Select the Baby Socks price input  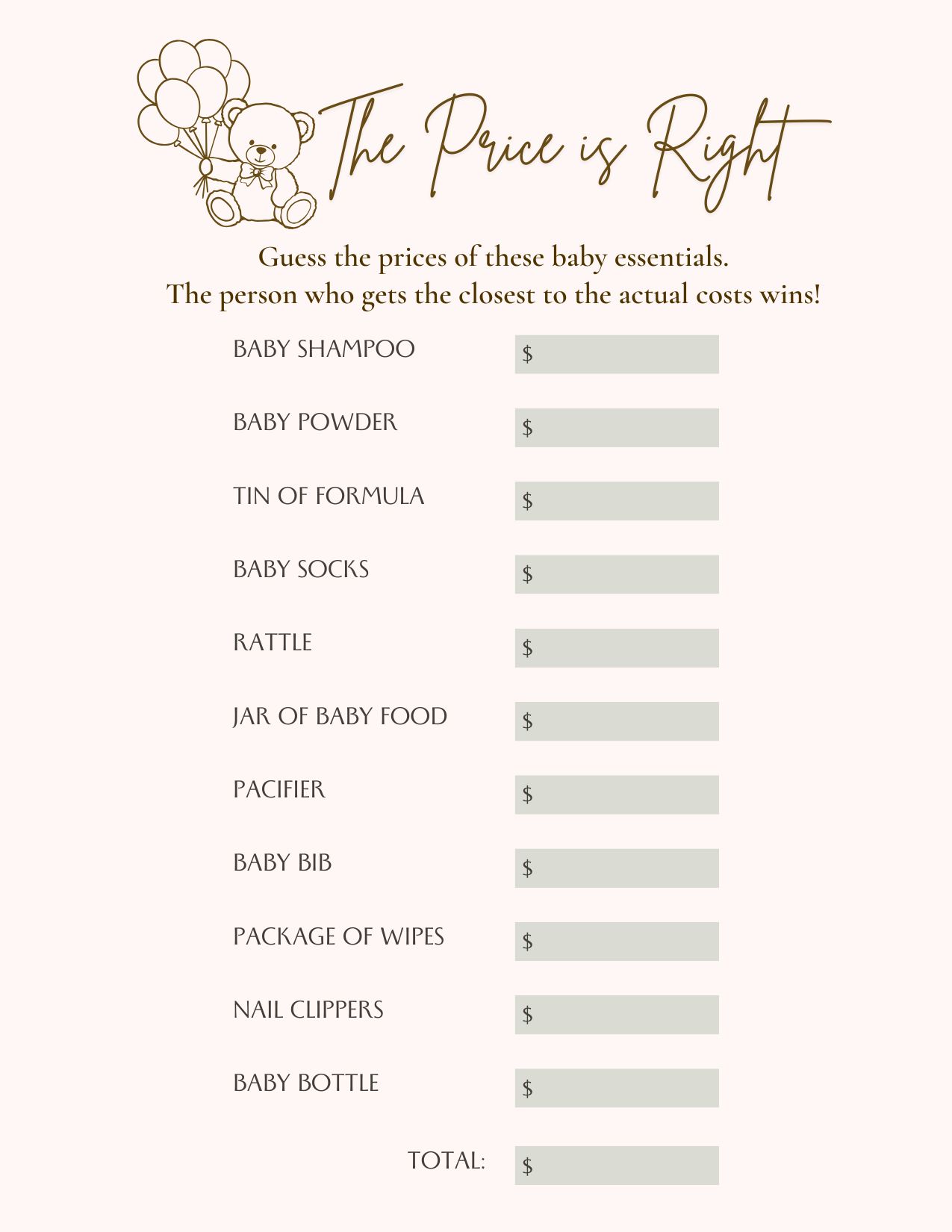coord(617,574)
